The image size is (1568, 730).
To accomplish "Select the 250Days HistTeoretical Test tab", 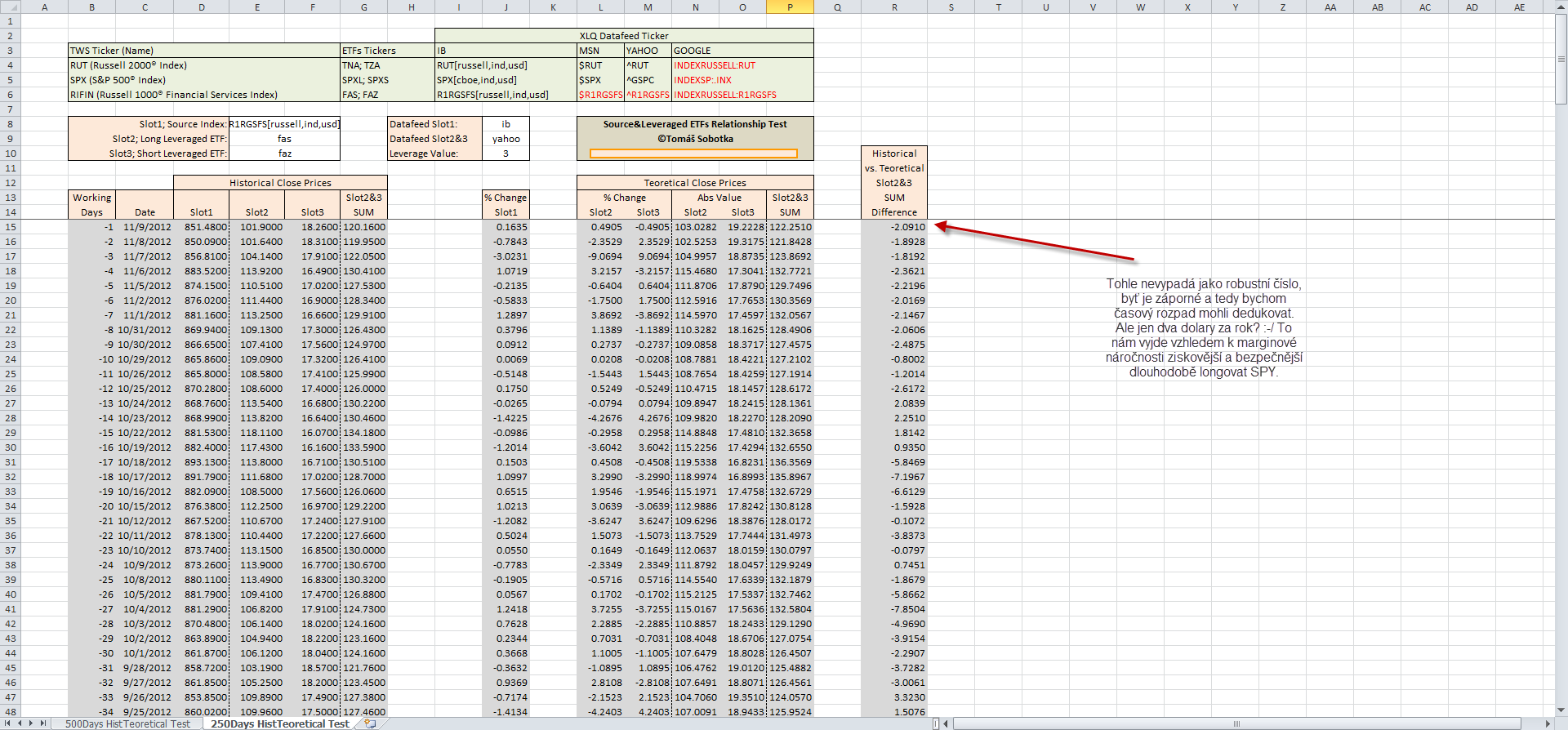I will [x=279, y=724].
